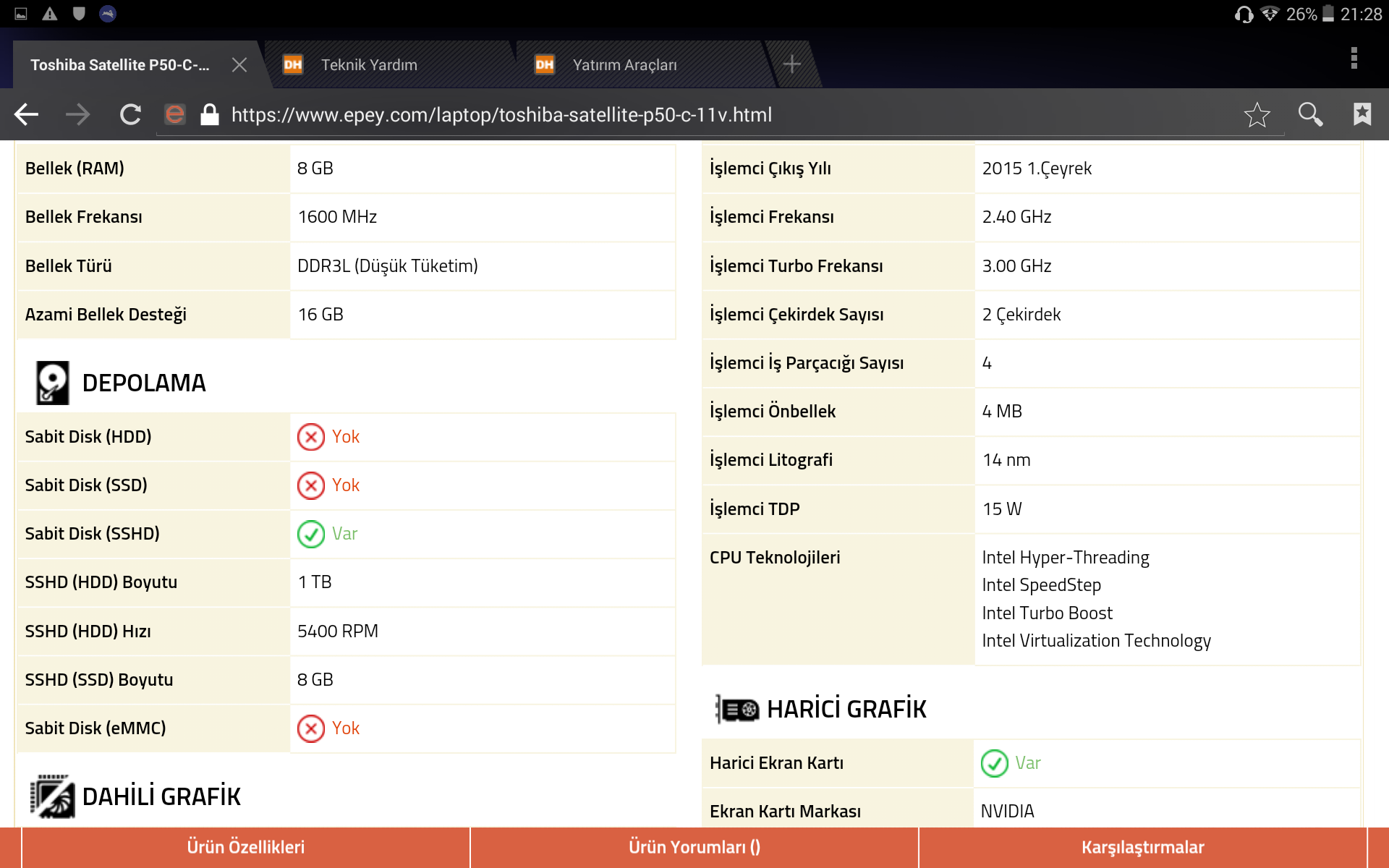Tap the warning triangle in status bar
The width and height of the screenshot is (1389, 868).
50,14
